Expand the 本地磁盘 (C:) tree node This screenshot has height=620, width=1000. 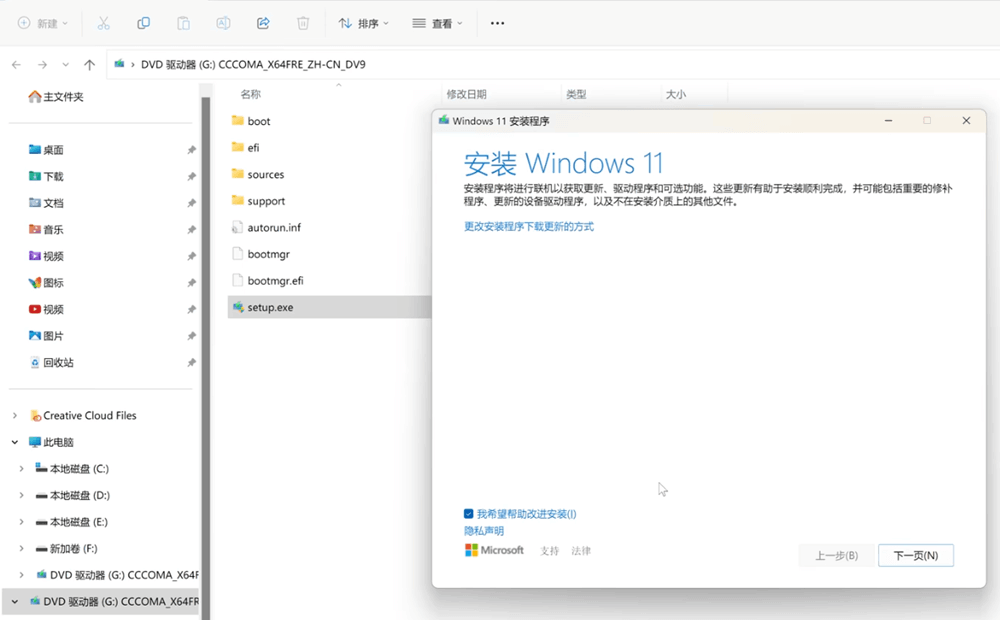pyautogui.click(x=22, y=468)
